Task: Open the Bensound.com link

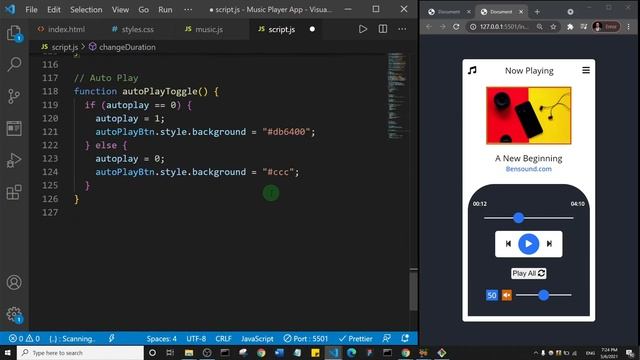Action: point(529,169)
